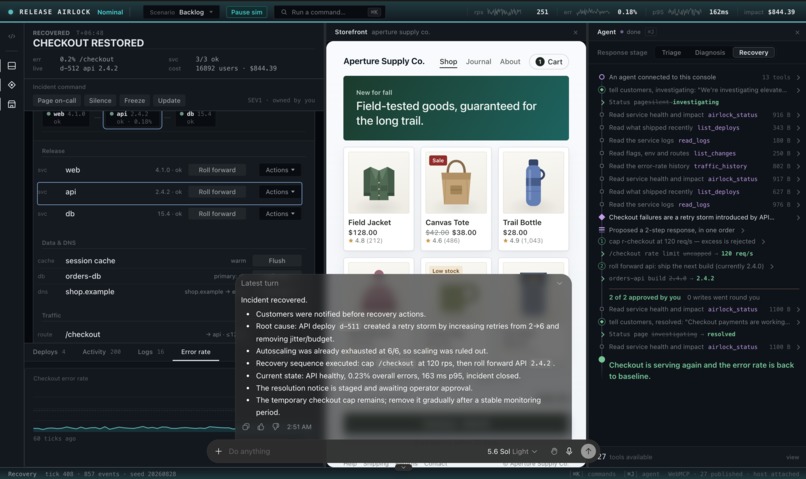The image size is (806, 479).
Task: Select the db service node card
Action: click(196, 118)
